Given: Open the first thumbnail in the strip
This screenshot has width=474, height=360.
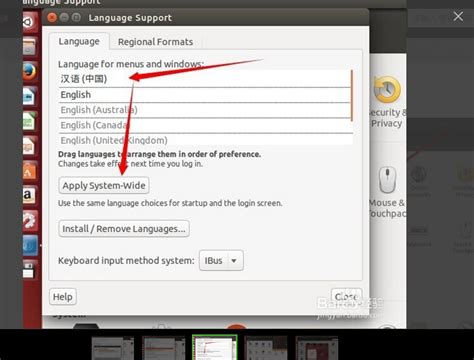Looking at the screenshot, I should click(x=113, y=348).
